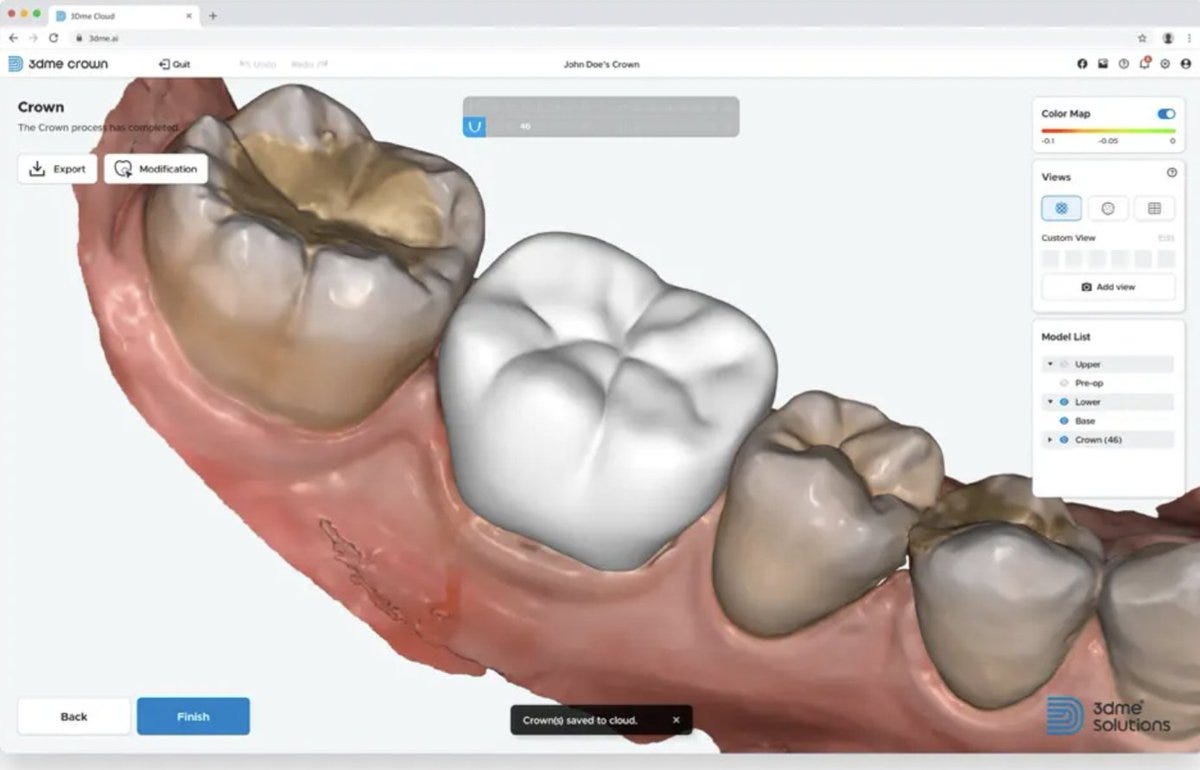Click the history clock icon in header
The height and width of the screenshot is (770, 1200).
[x=1123, y=63]
